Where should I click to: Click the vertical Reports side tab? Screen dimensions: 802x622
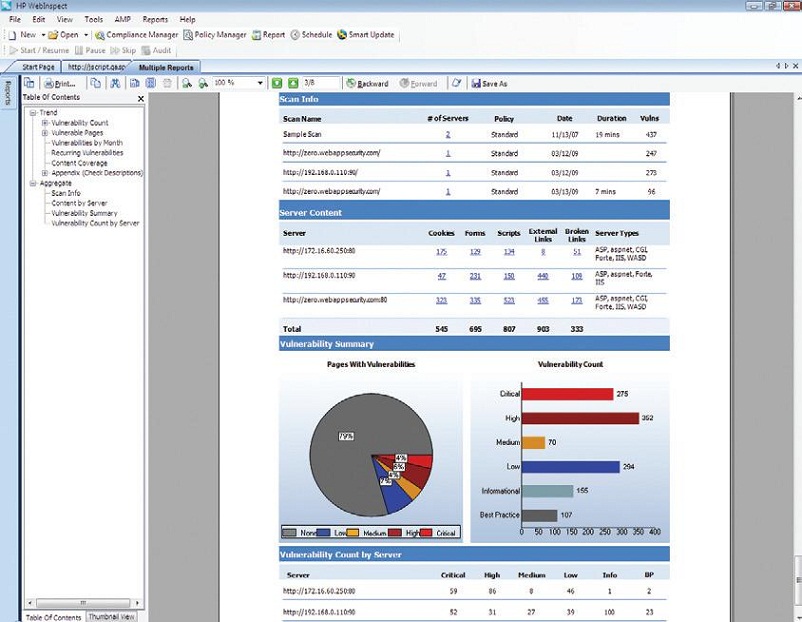(8, 93)
